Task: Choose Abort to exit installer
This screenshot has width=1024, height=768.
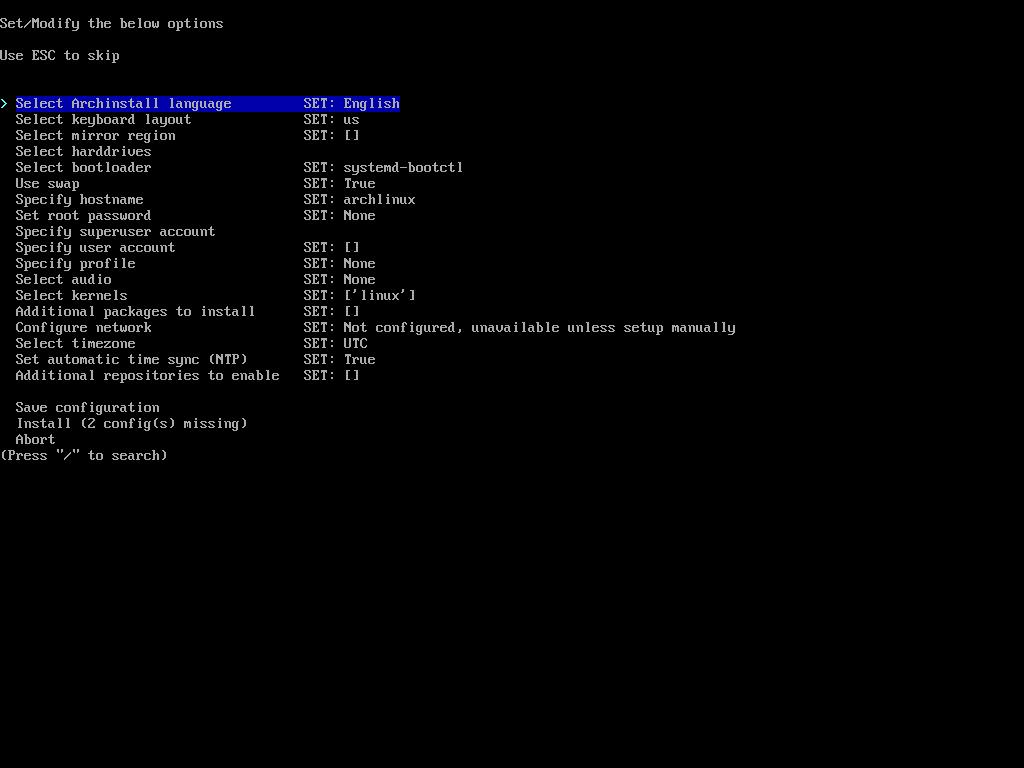Action: click(x=35, y=440)
